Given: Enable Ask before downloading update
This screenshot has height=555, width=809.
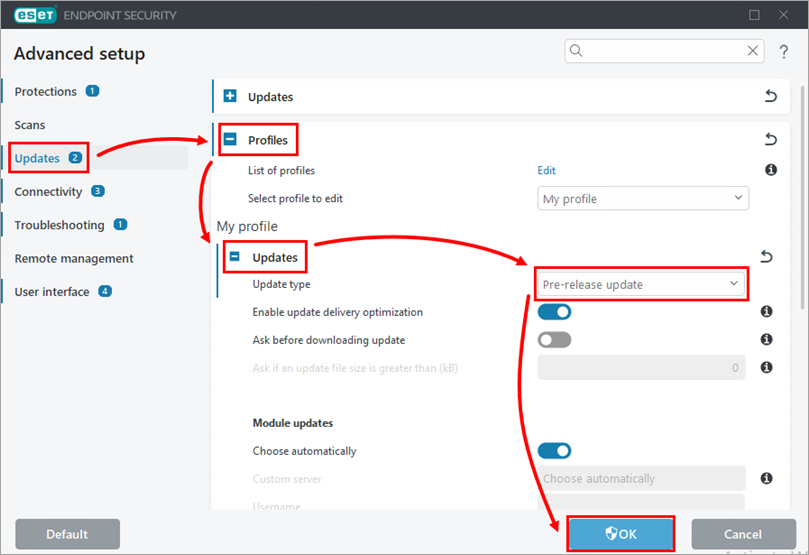Looking at the screenshot, I should coord(555,340).
